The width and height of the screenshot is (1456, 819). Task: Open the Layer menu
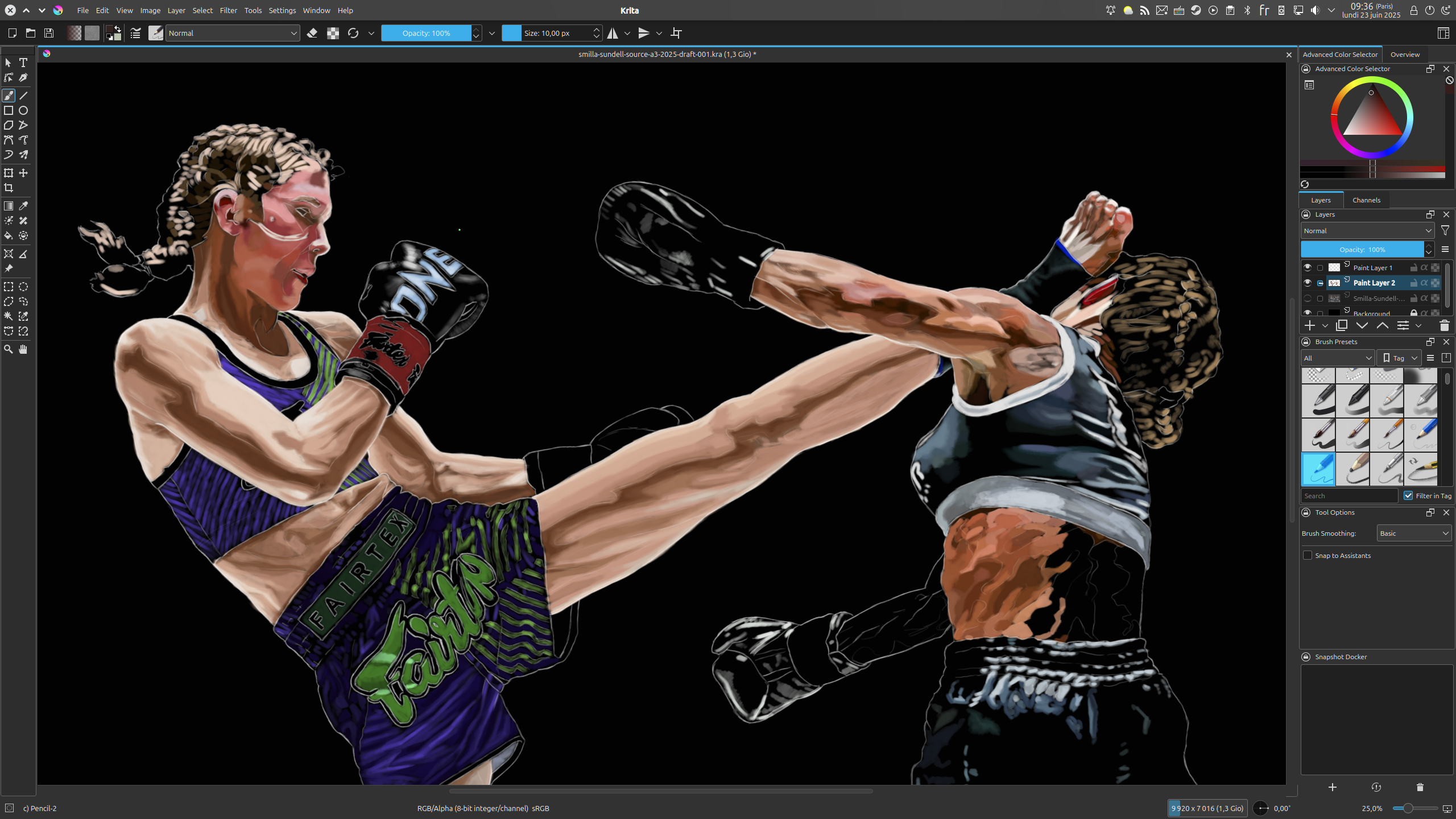(x=176, y=10)
